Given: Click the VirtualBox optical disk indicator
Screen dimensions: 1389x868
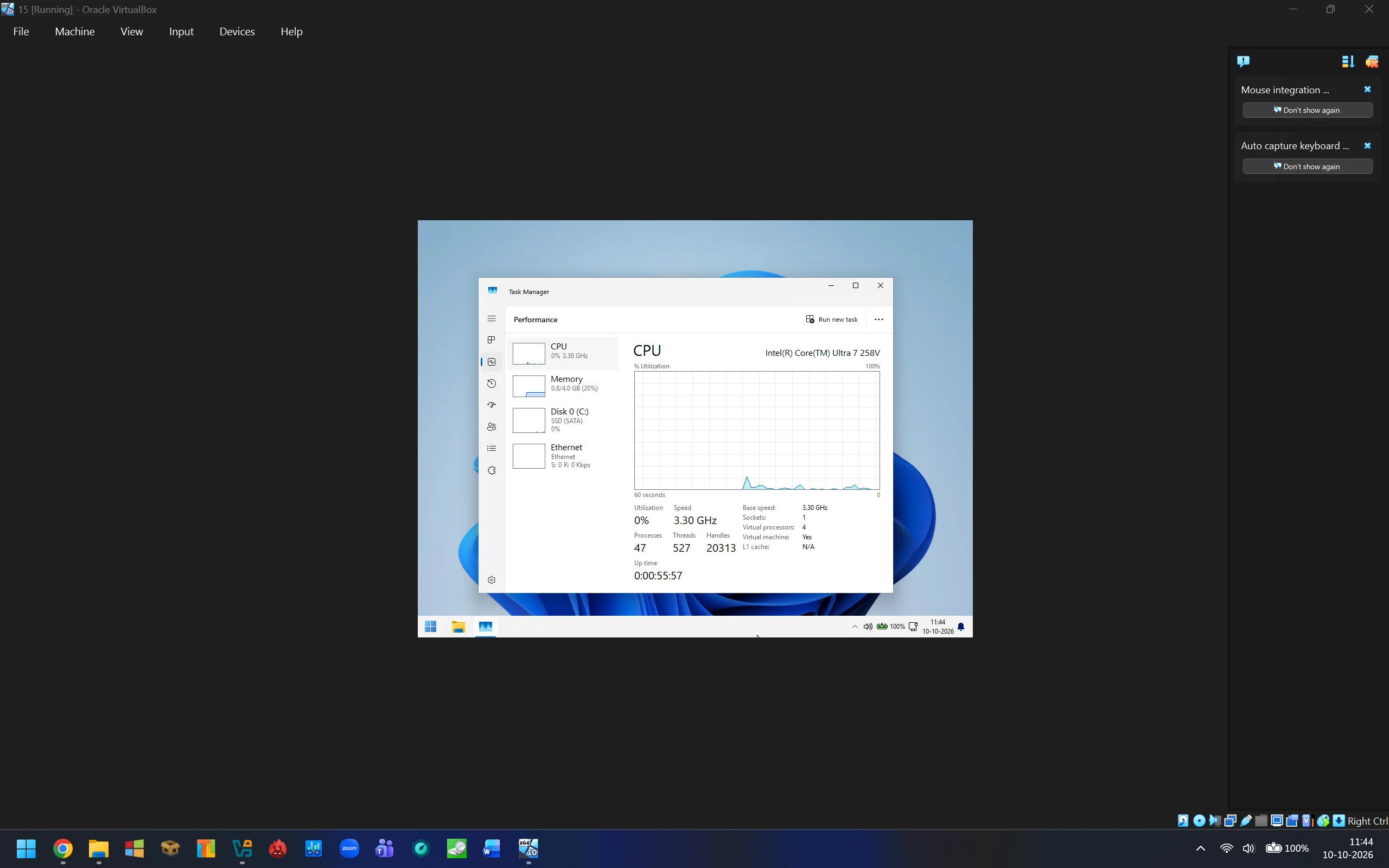Looking at the screenshot, I should click(1199, 820).
